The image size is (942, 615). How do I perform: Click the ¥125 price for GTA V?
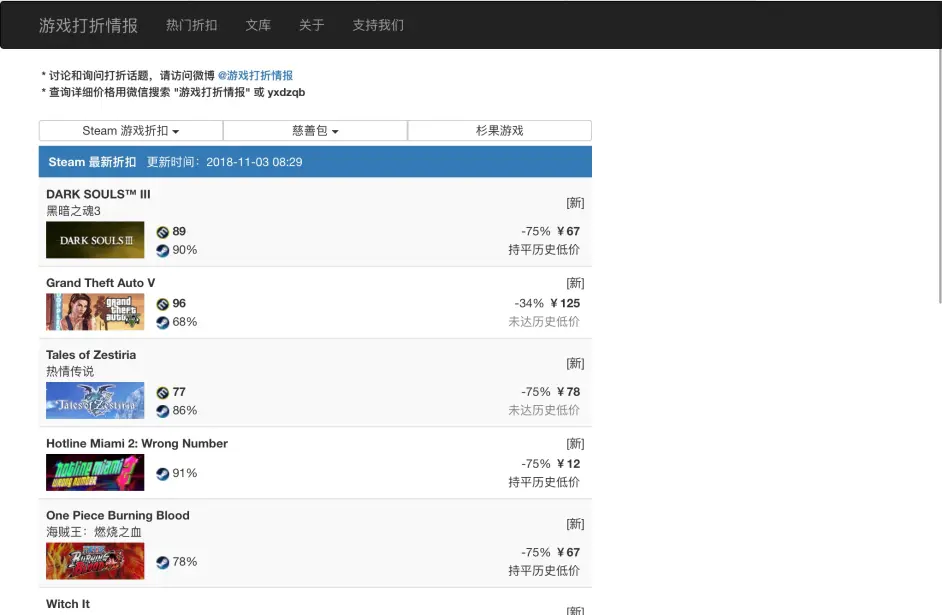[565, 303]
